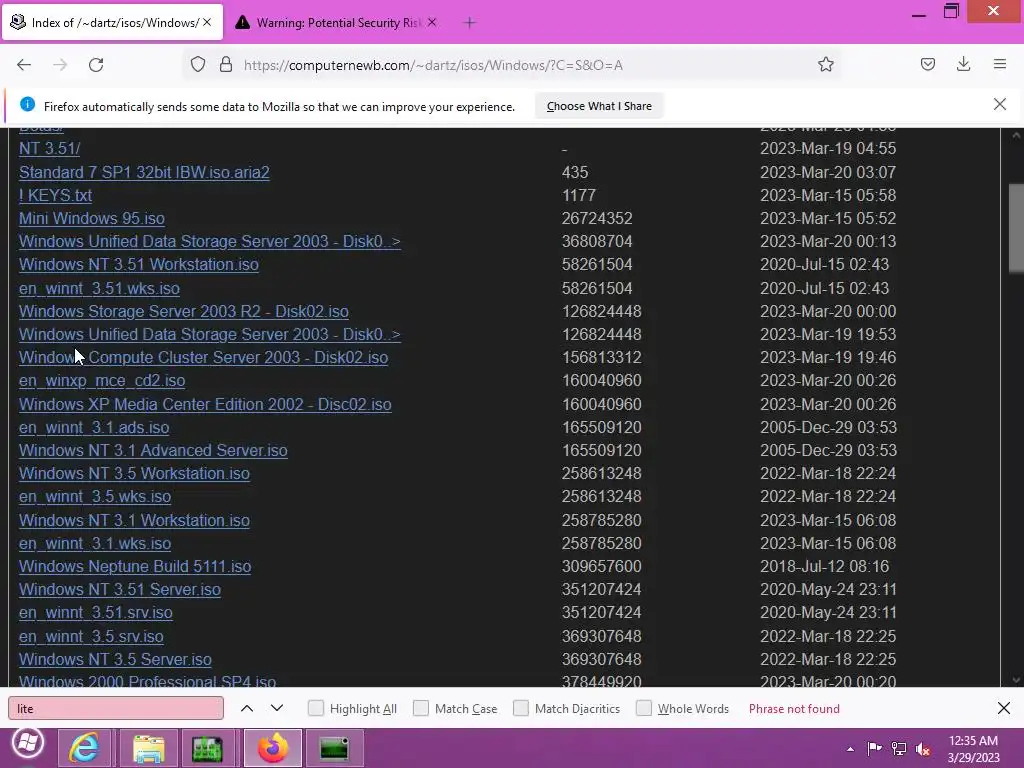1024x768 pixels.
Task: Launch Internet Explorer from taskbar
Action: (84, 748)
